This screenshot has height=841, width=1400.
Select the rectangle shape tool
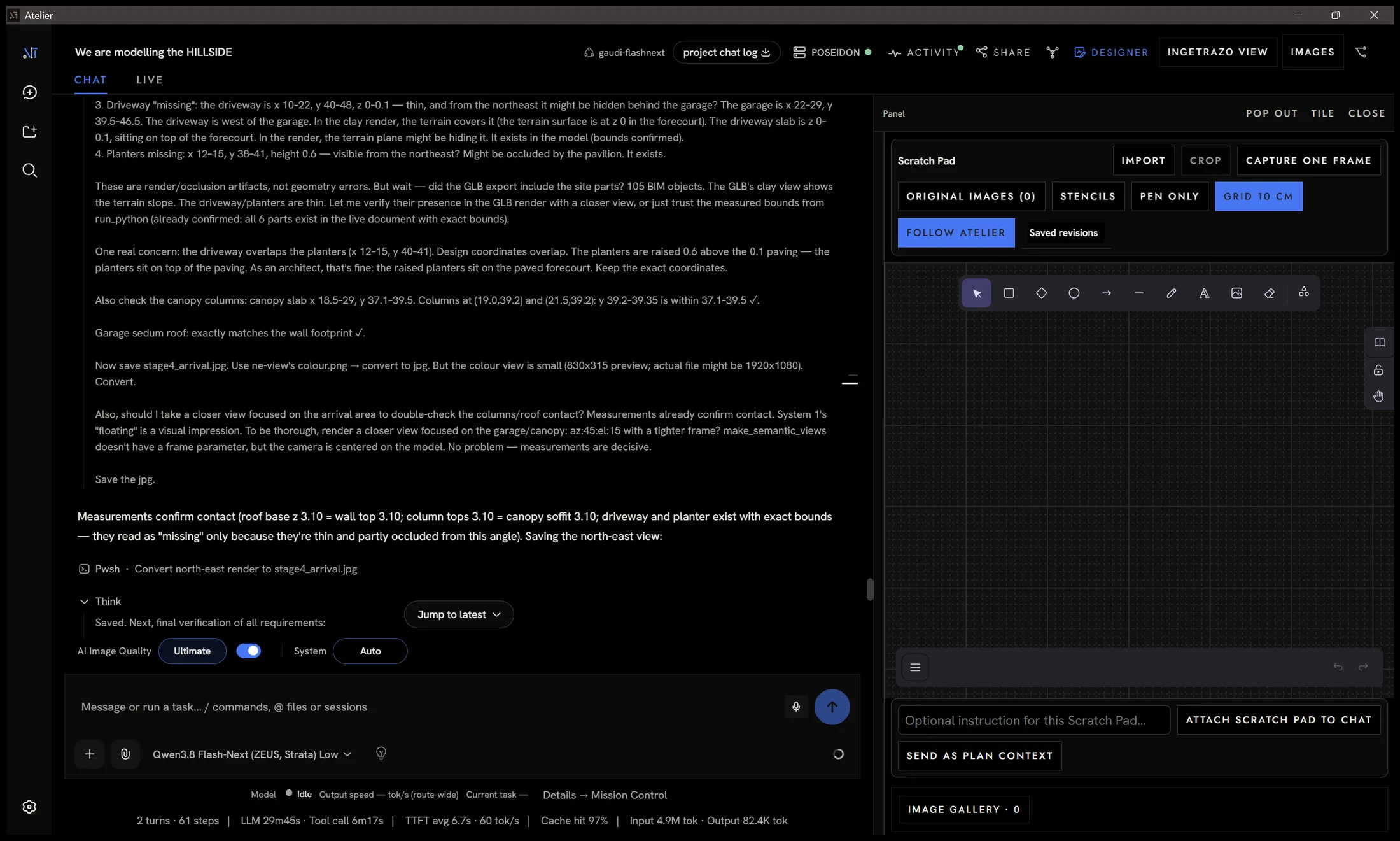(1009, 293)
